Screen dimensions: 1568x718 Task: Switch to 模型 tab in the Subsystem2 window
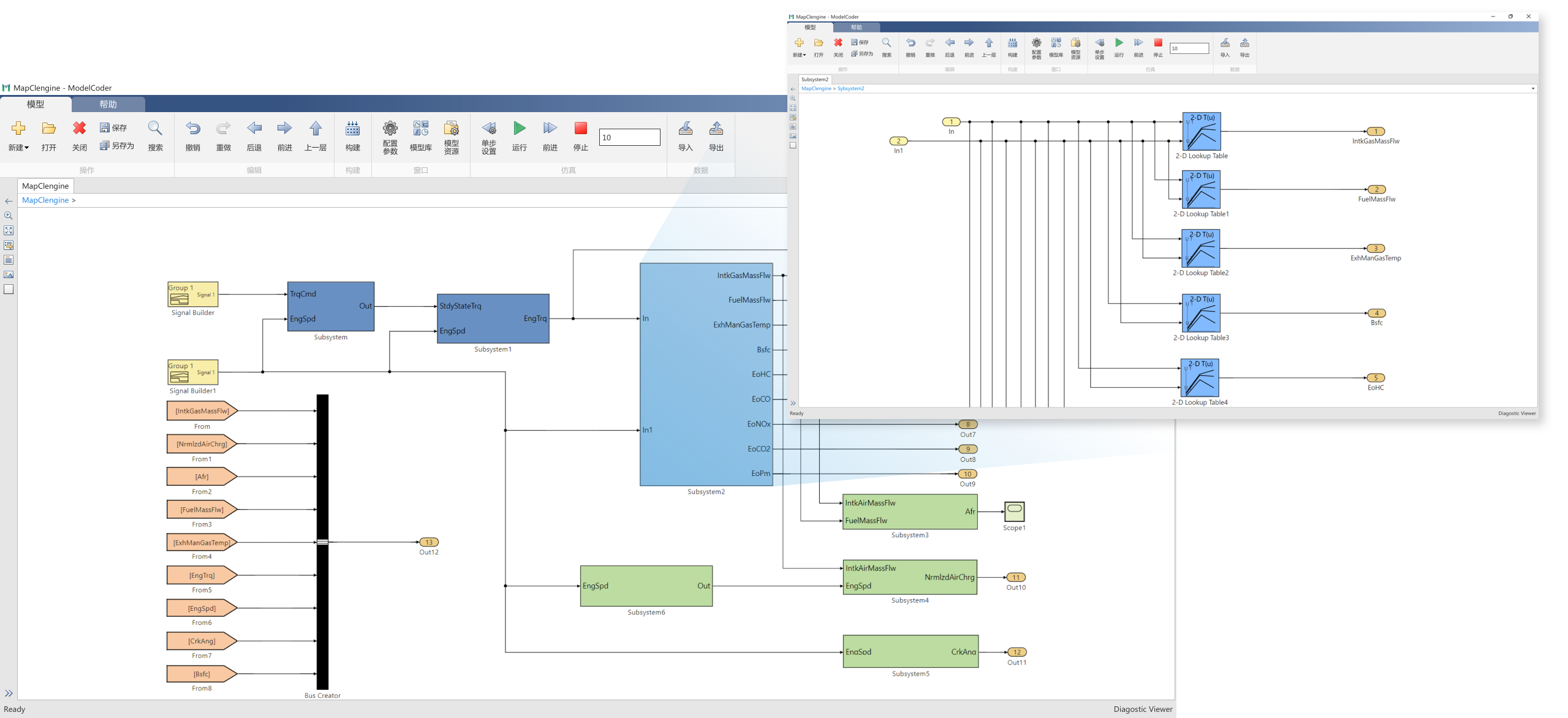(810, 28)
